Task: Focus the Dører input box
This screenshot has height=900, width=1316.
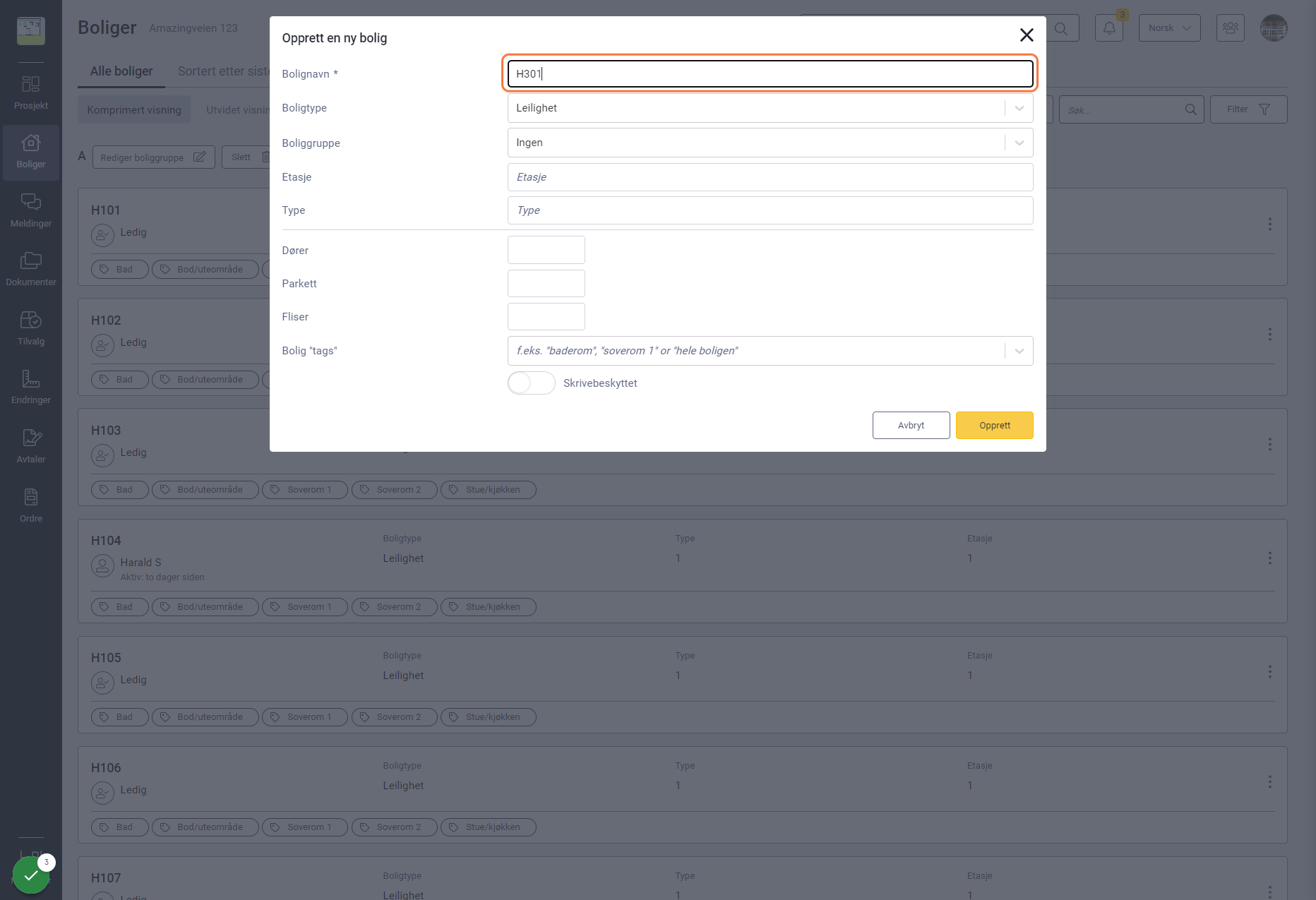Action: [546, 250]
